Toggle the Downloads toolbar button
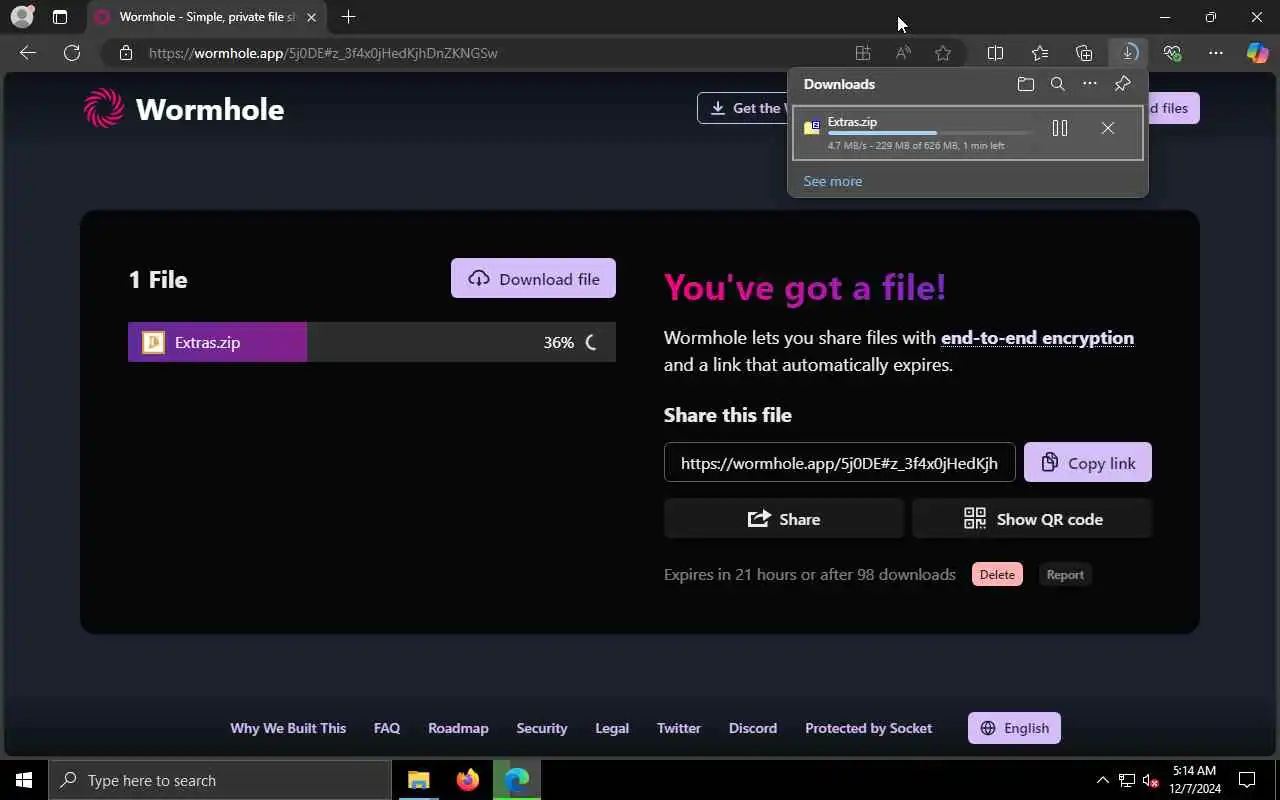1280x800 pixels. pos(1128,53)
